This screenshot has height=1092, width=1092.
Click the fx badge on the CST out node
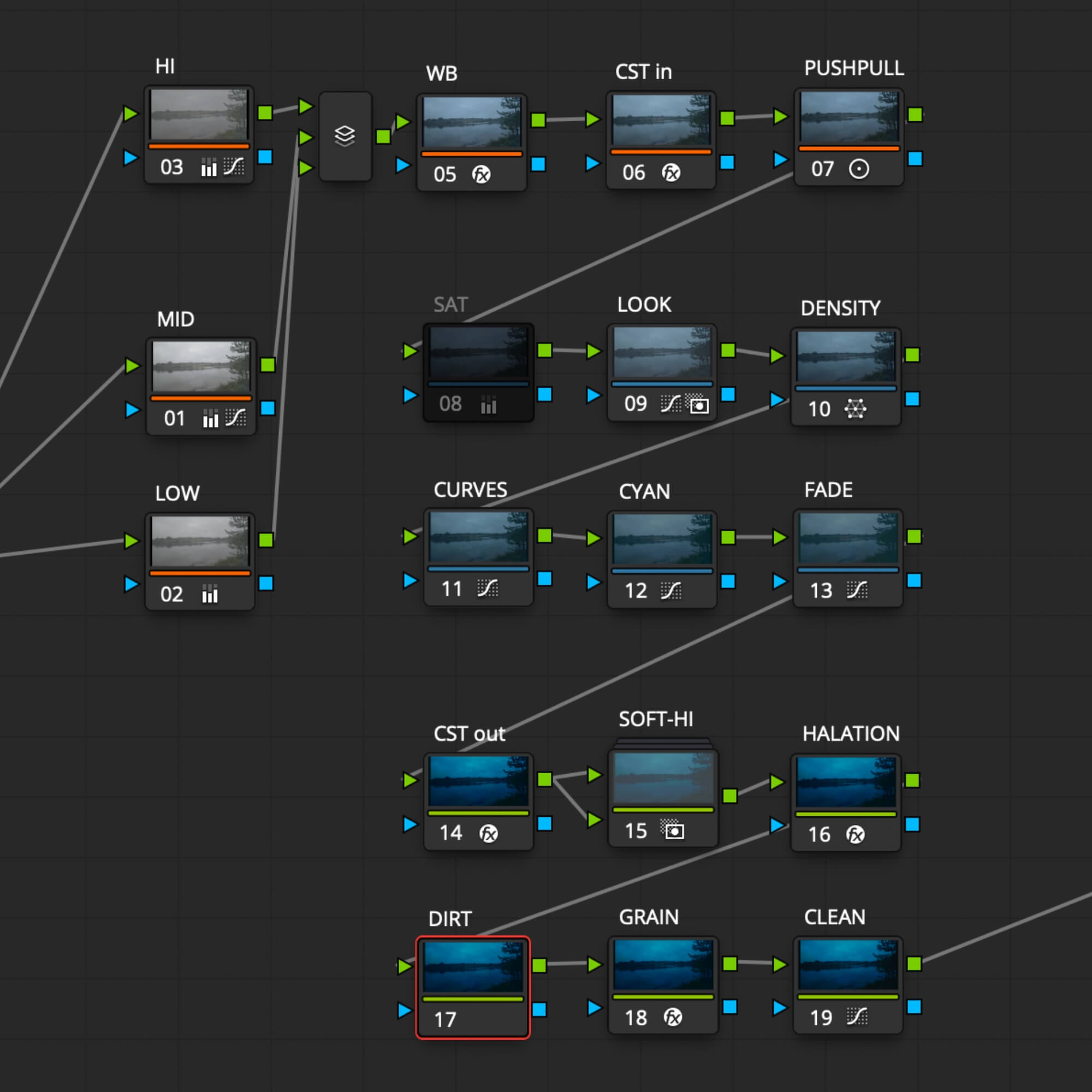[488, 834]
